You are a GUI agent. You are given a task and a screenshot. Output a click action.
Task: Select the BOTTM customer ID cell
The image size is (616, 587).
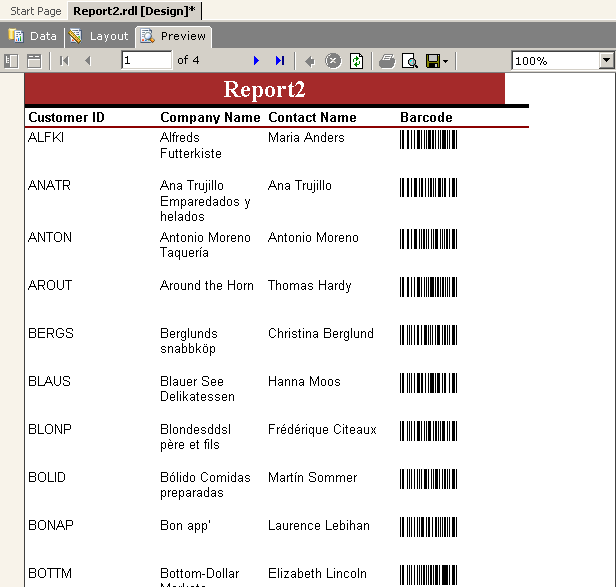(50, 573)
